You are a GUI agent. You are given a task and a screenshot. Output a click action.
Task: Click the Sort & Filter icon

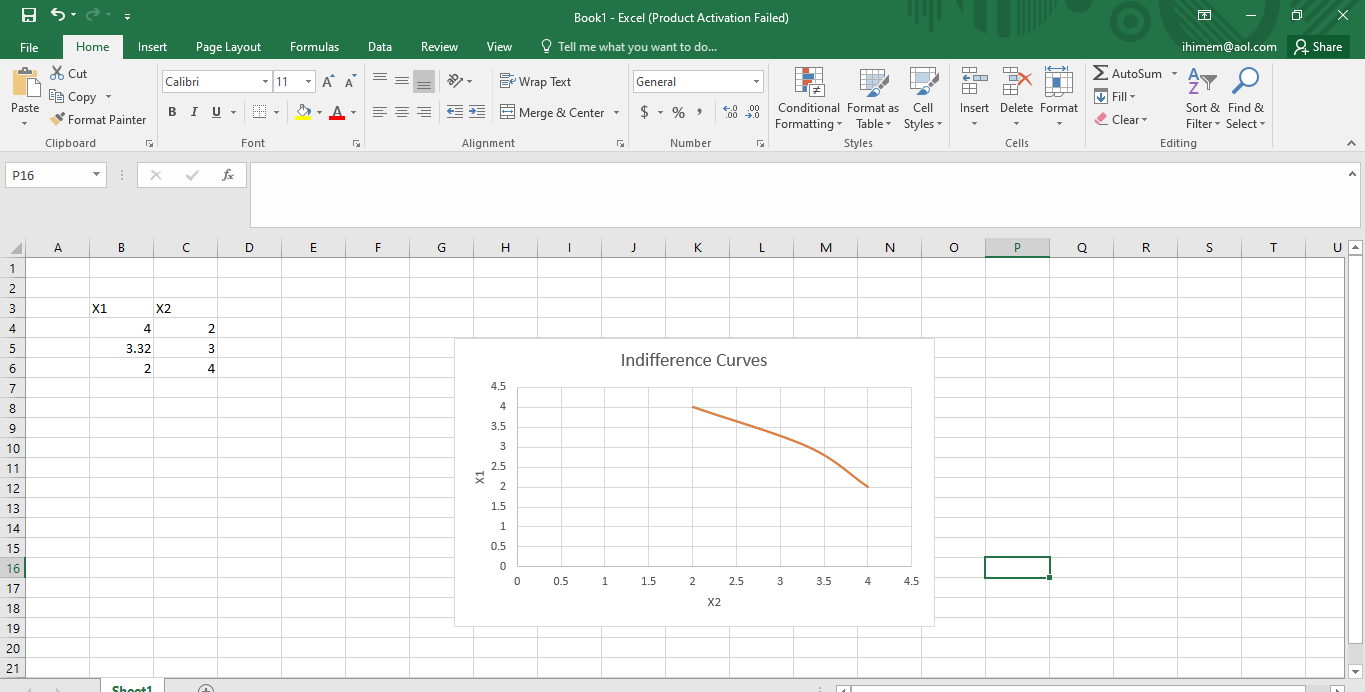click(x=1202, y=82)
